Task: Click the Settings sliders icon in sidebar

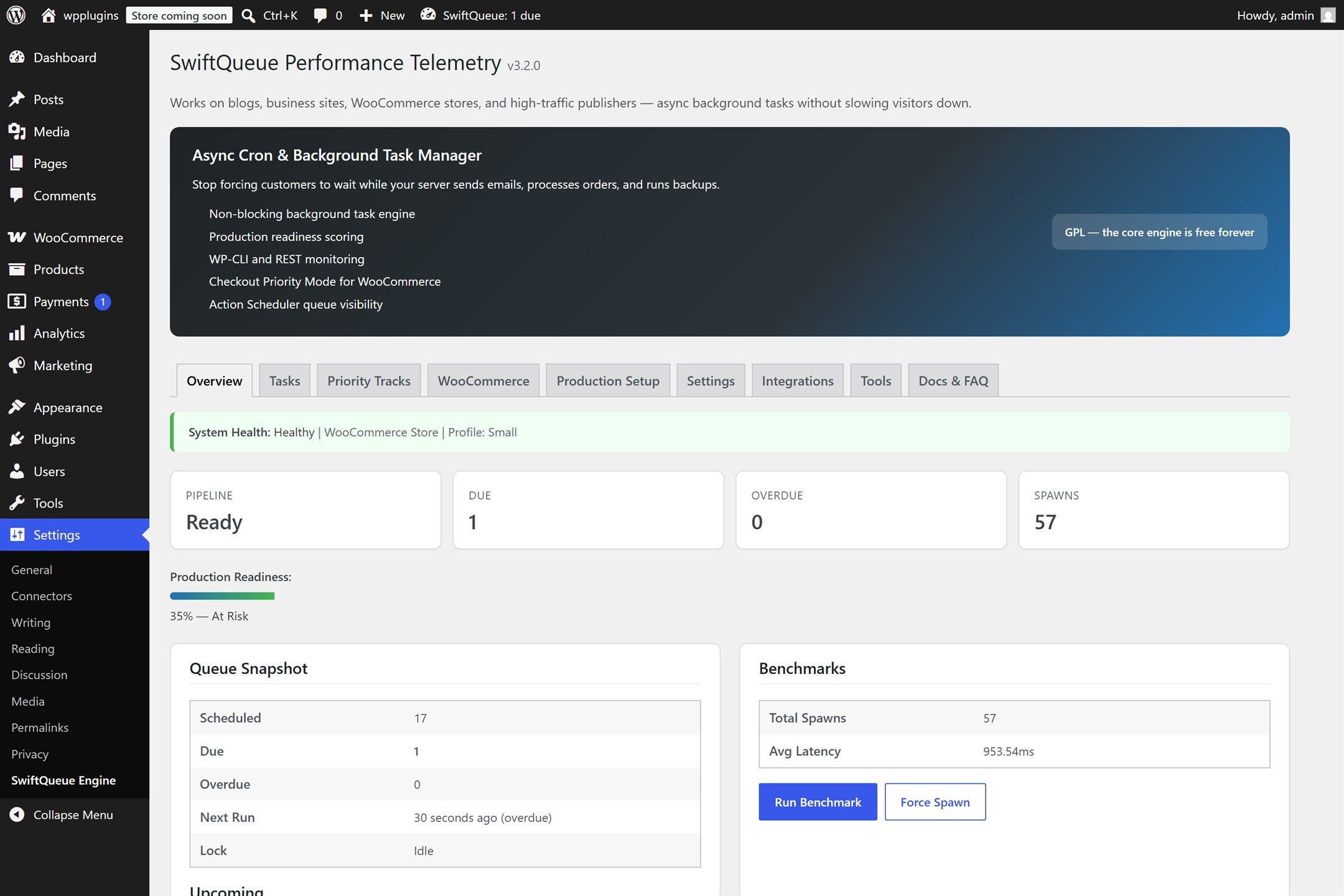Action: (x=17, y=534)
